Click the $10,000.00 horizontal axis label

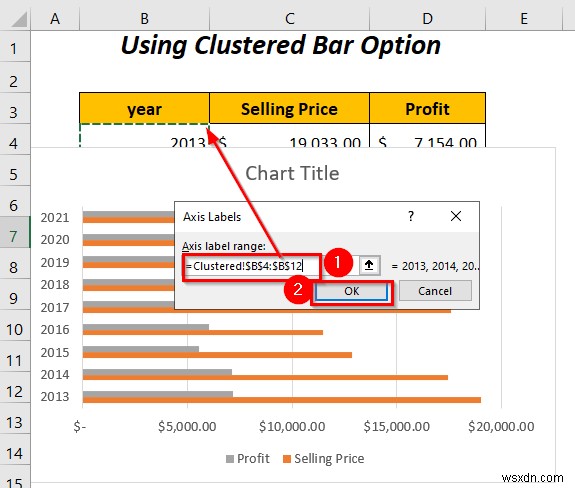coord(292,427)
